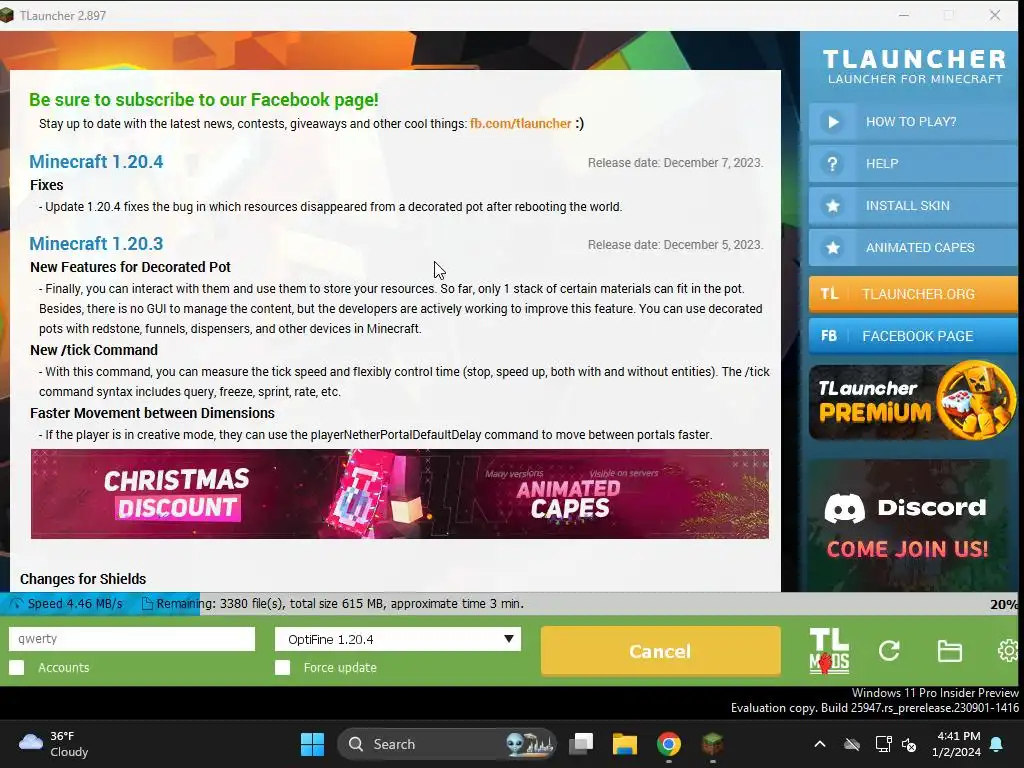Open the TLauncher Premium banner
The width and height of the screenshot is (1024, 768).
click(913, 400)
